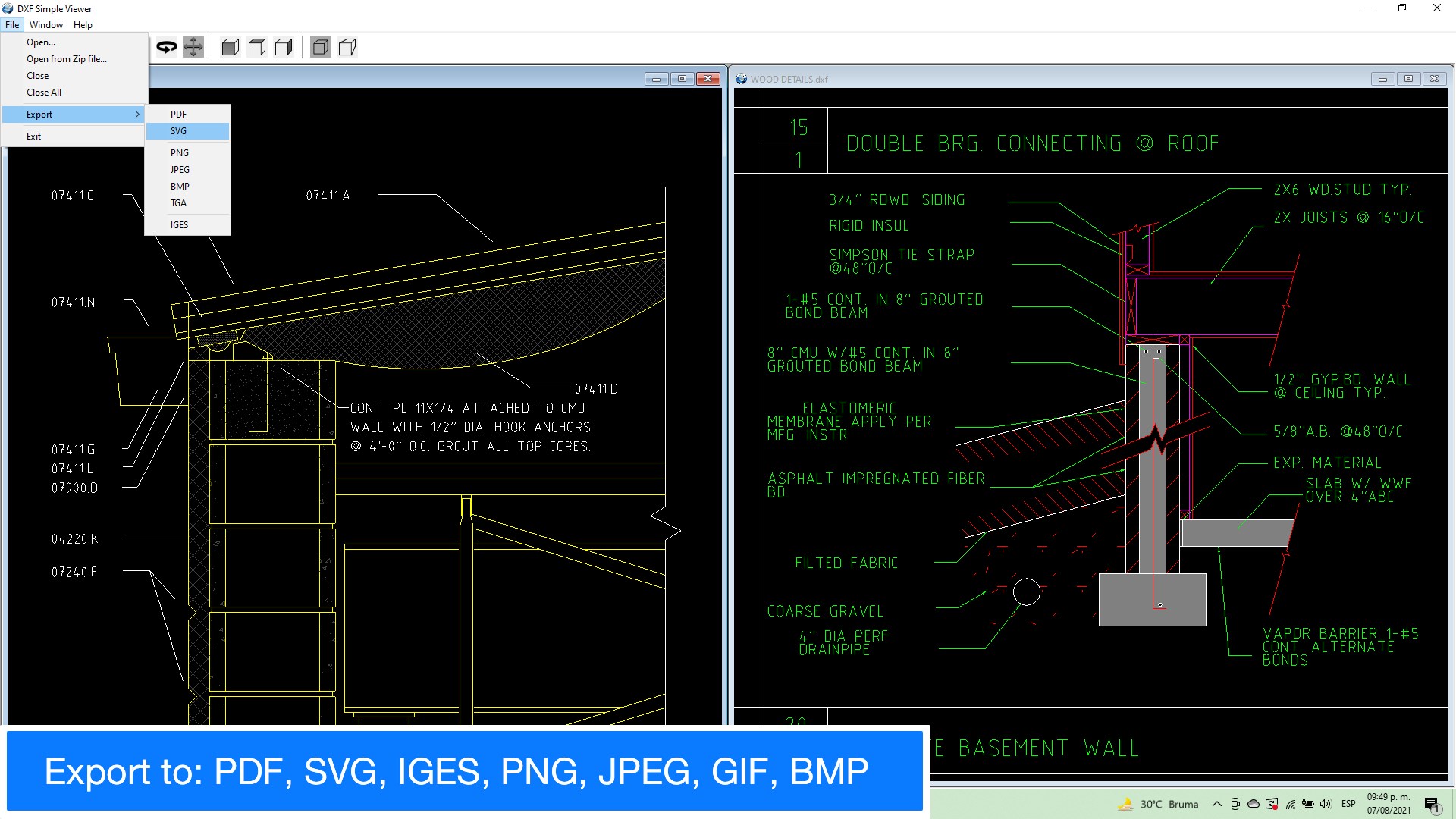Viewport: 1456px width, 819px height.
Task: Switch to front face cube view
Action: (x=231, y=48)
